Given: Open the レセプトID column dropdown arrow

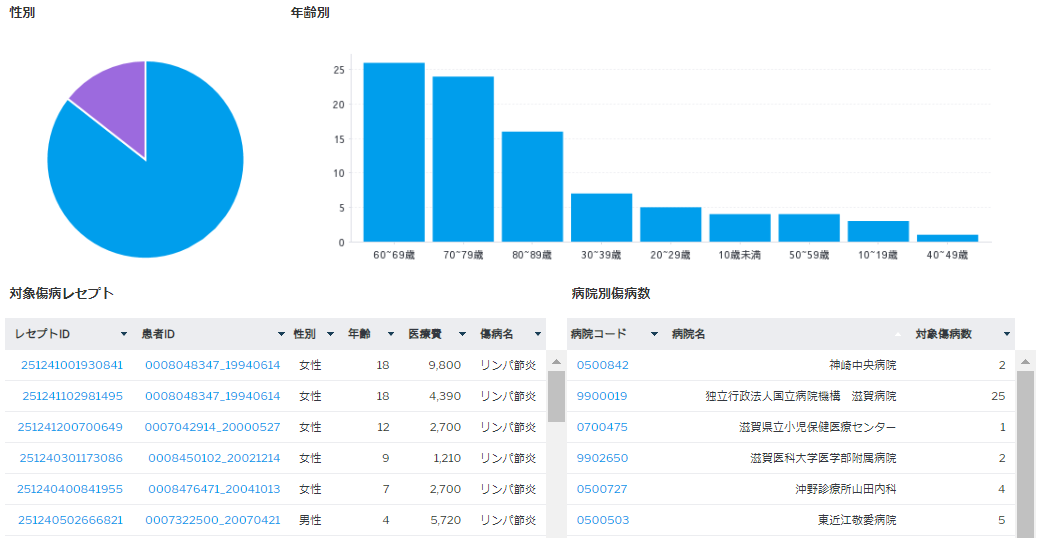Looking at the screenshot, I should pos(124,334).
